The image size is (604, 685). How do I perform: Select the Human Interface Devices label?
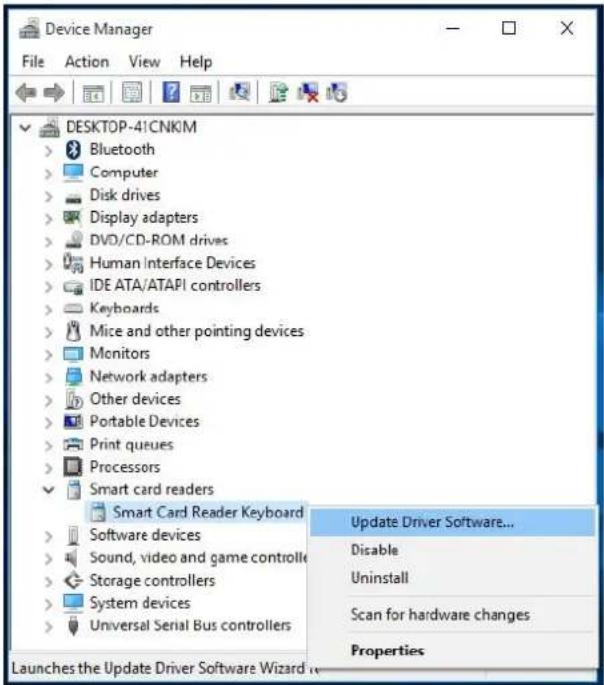[173, 263]
